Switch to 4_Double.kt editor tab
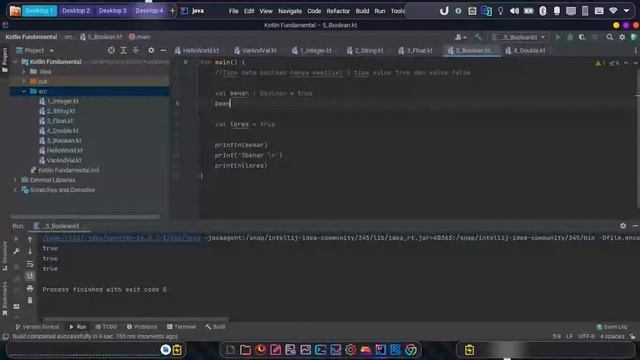Image resolution: width=640 pixels, height=360 pixels. click(x=525, y=51)
